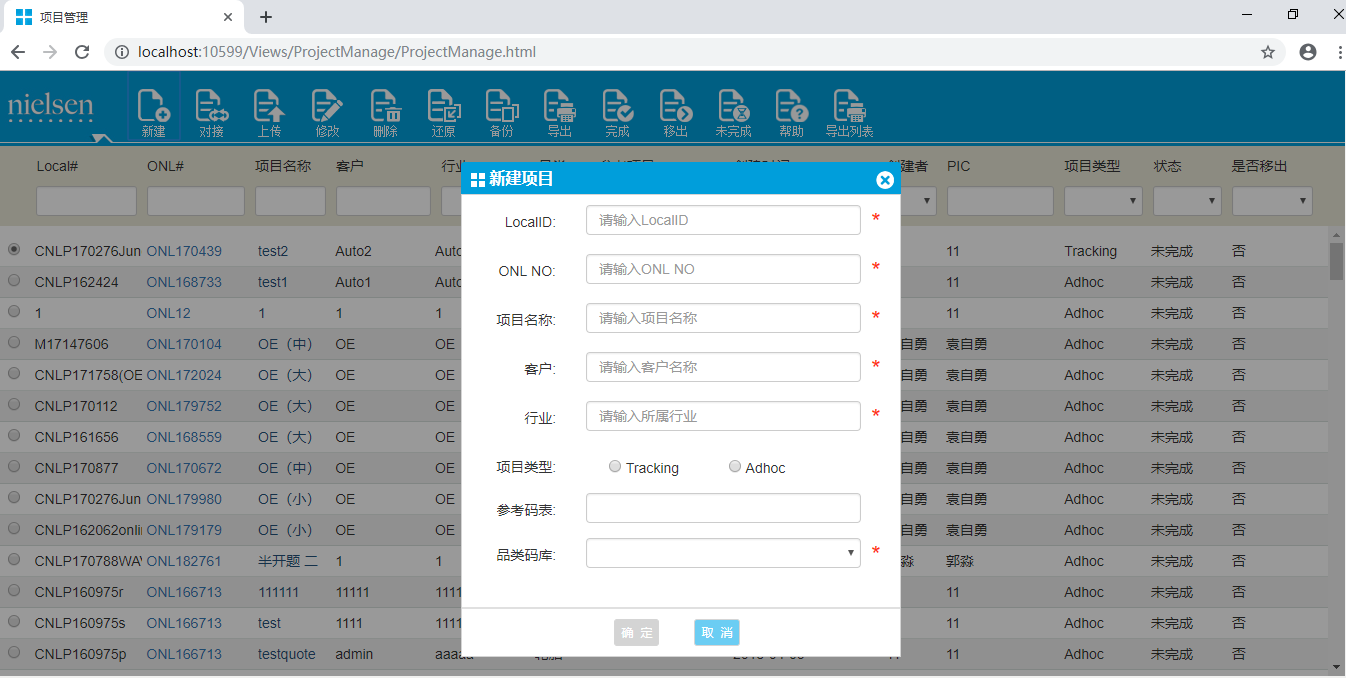The width and height of the screenshot is (1346, 678).
Task: Select the Tracking radio button
Action: click(x=615, y=467)
